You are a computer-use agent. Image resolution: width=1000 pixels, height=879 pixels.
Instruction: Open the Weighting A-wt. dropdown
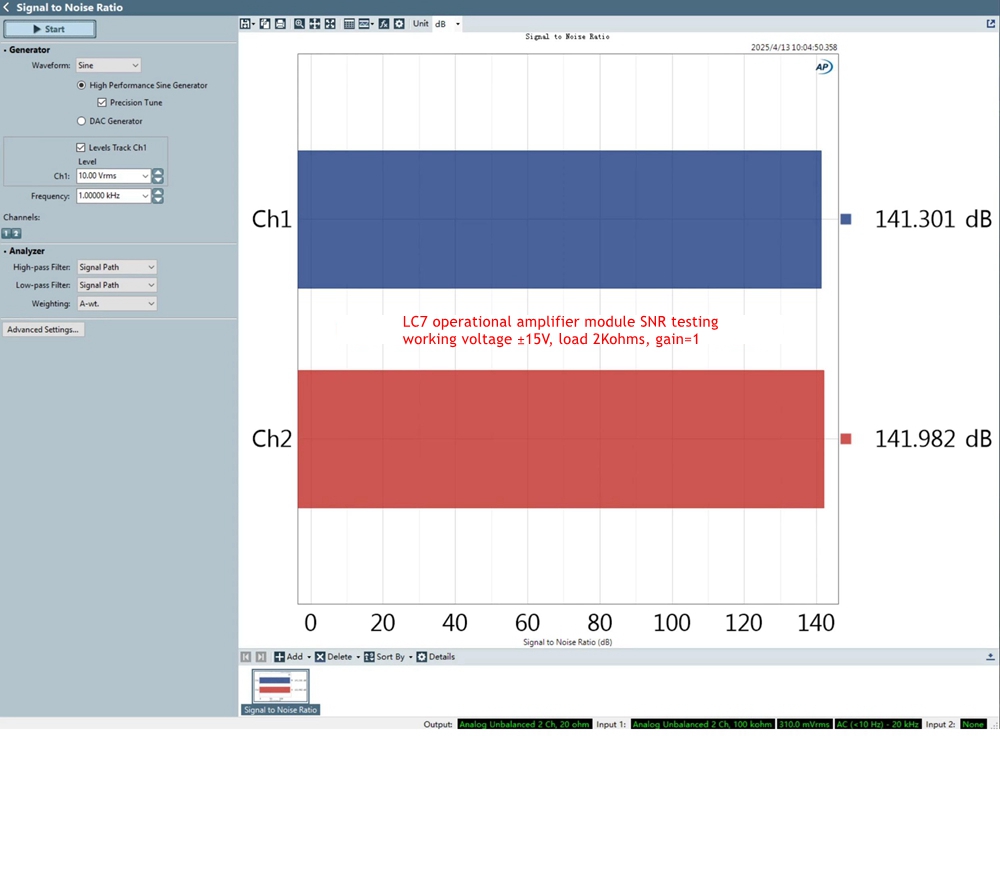(117, 304)
